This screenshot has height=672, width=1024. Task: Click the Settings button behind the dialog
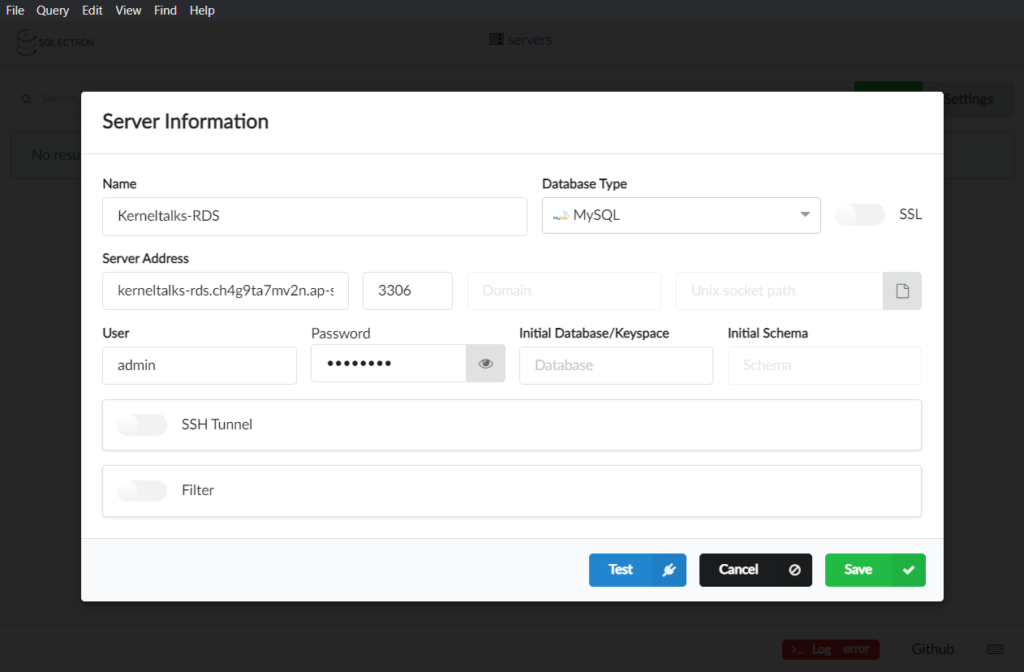click(968, 99)
